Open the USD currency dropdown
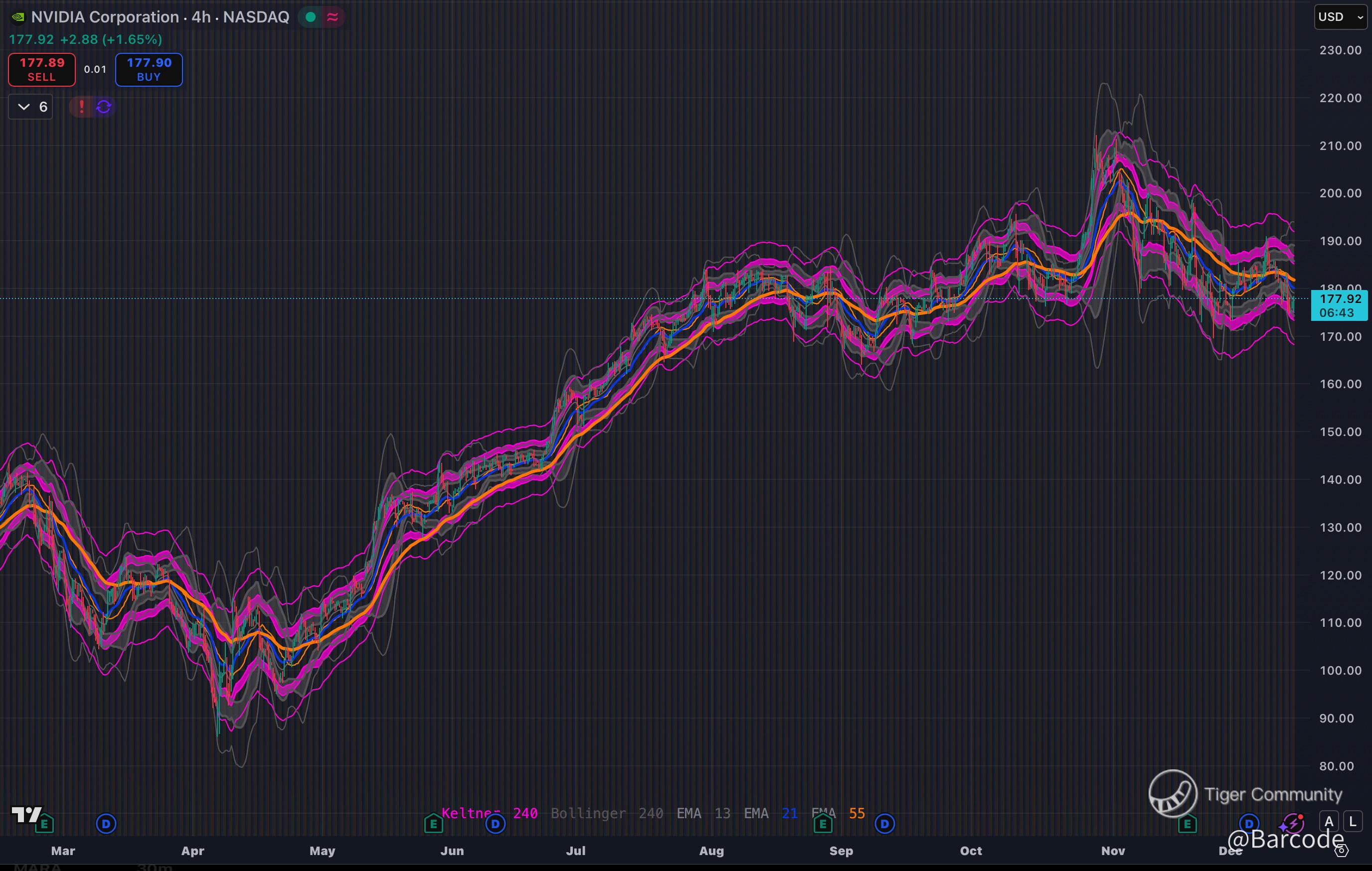Viewport: 1372px width, 871px height. pos(1340,17)
